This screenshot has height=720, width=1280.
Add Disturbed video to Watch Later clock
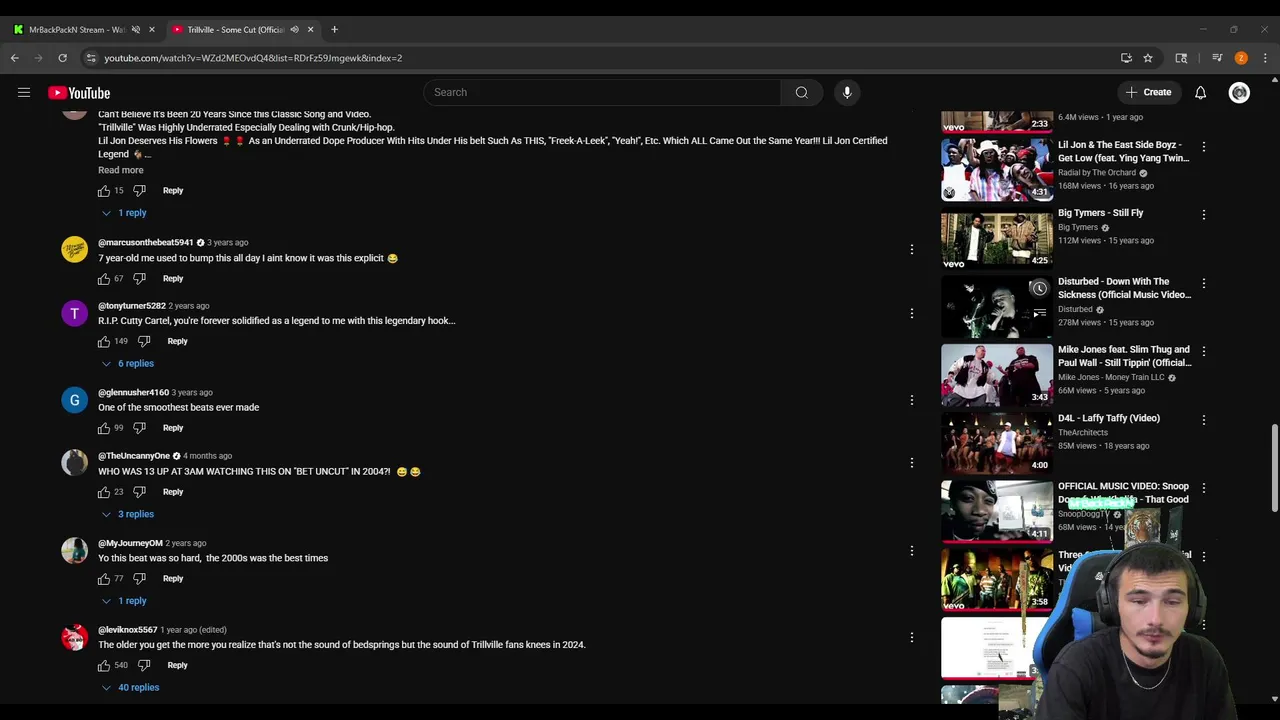[1039, 289]
